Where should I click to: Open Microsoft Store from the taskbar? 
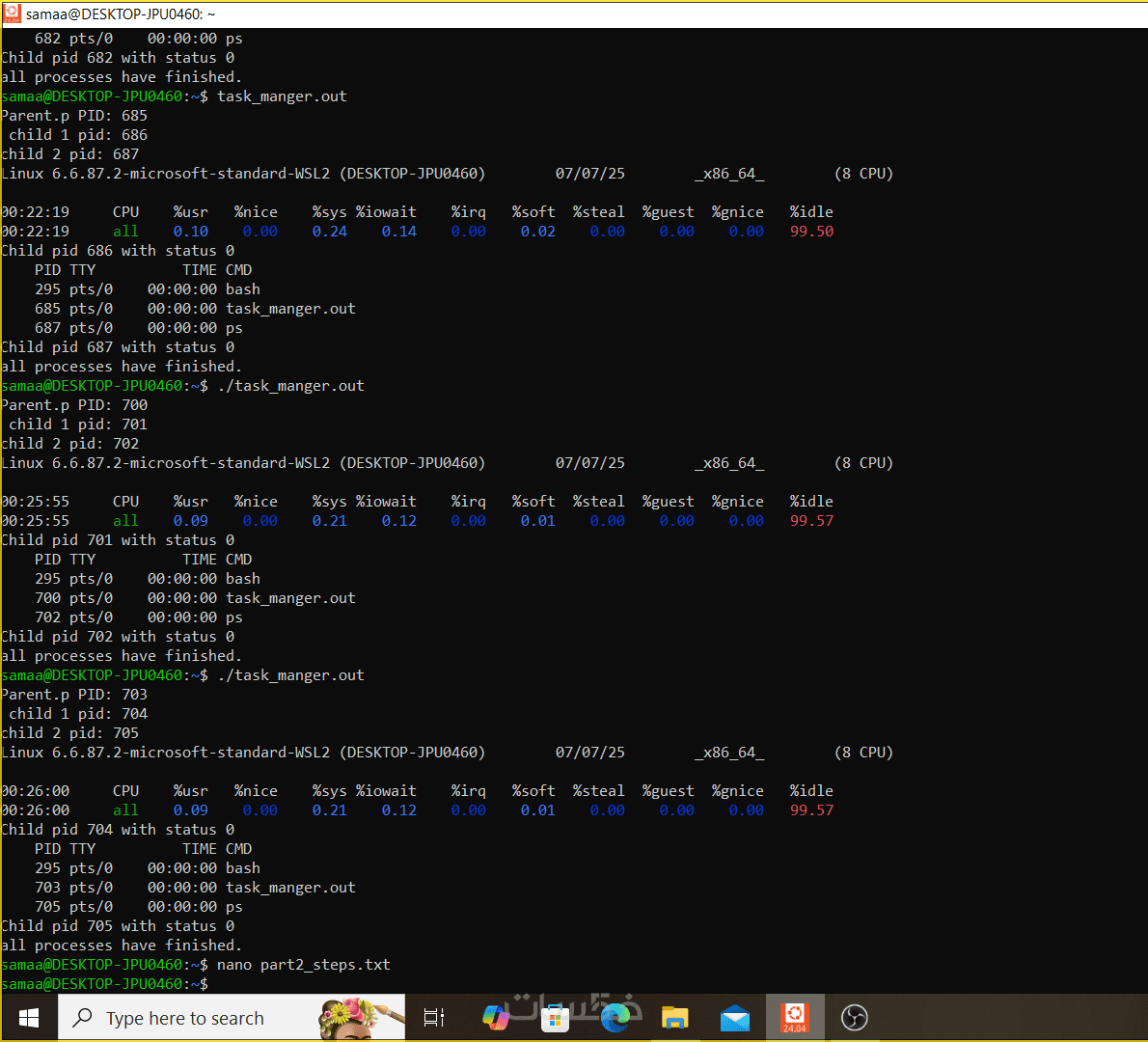tap(555, 1018)
